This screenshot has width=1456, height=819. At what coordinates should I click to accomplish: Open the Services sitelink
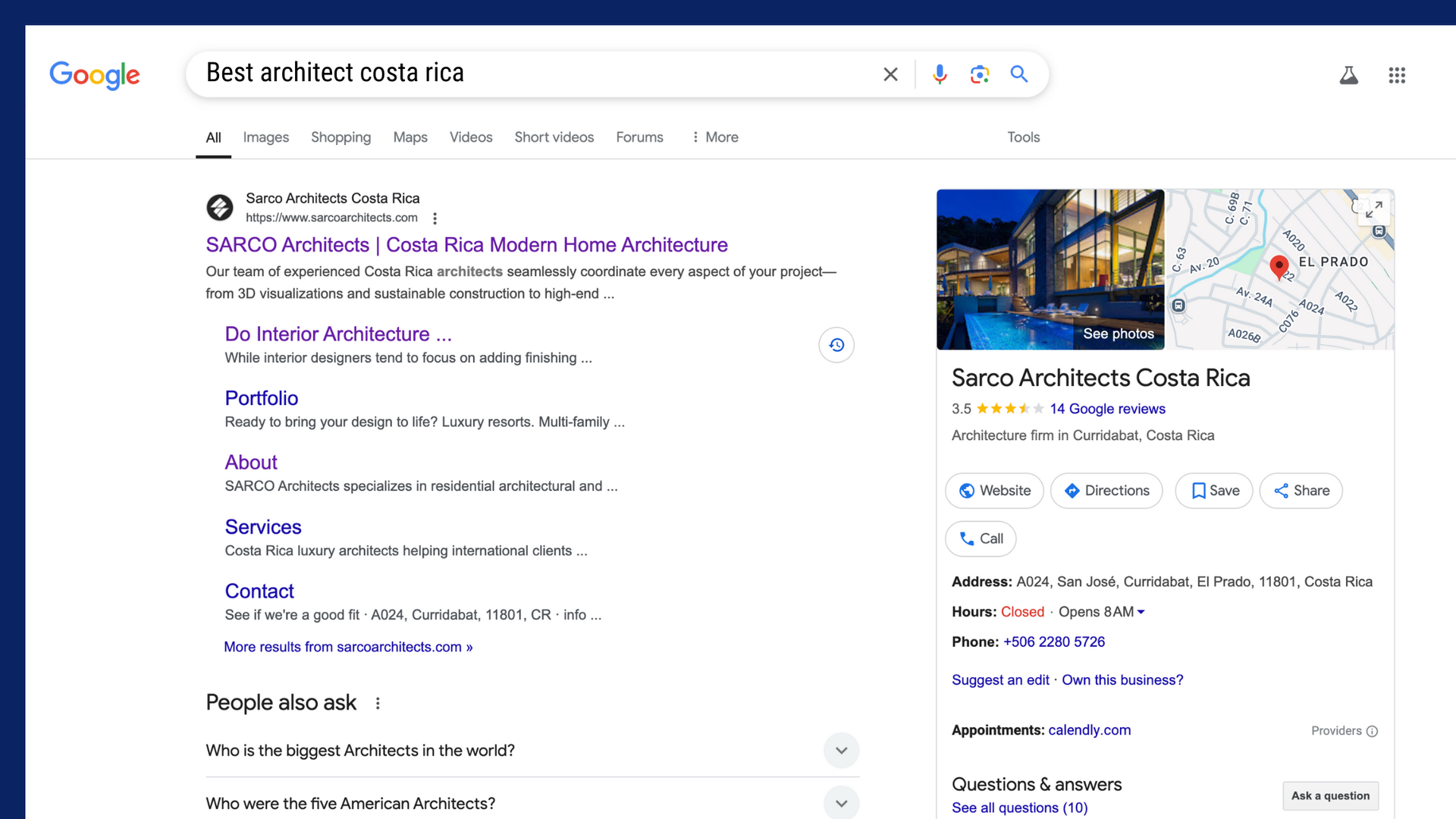263,527
